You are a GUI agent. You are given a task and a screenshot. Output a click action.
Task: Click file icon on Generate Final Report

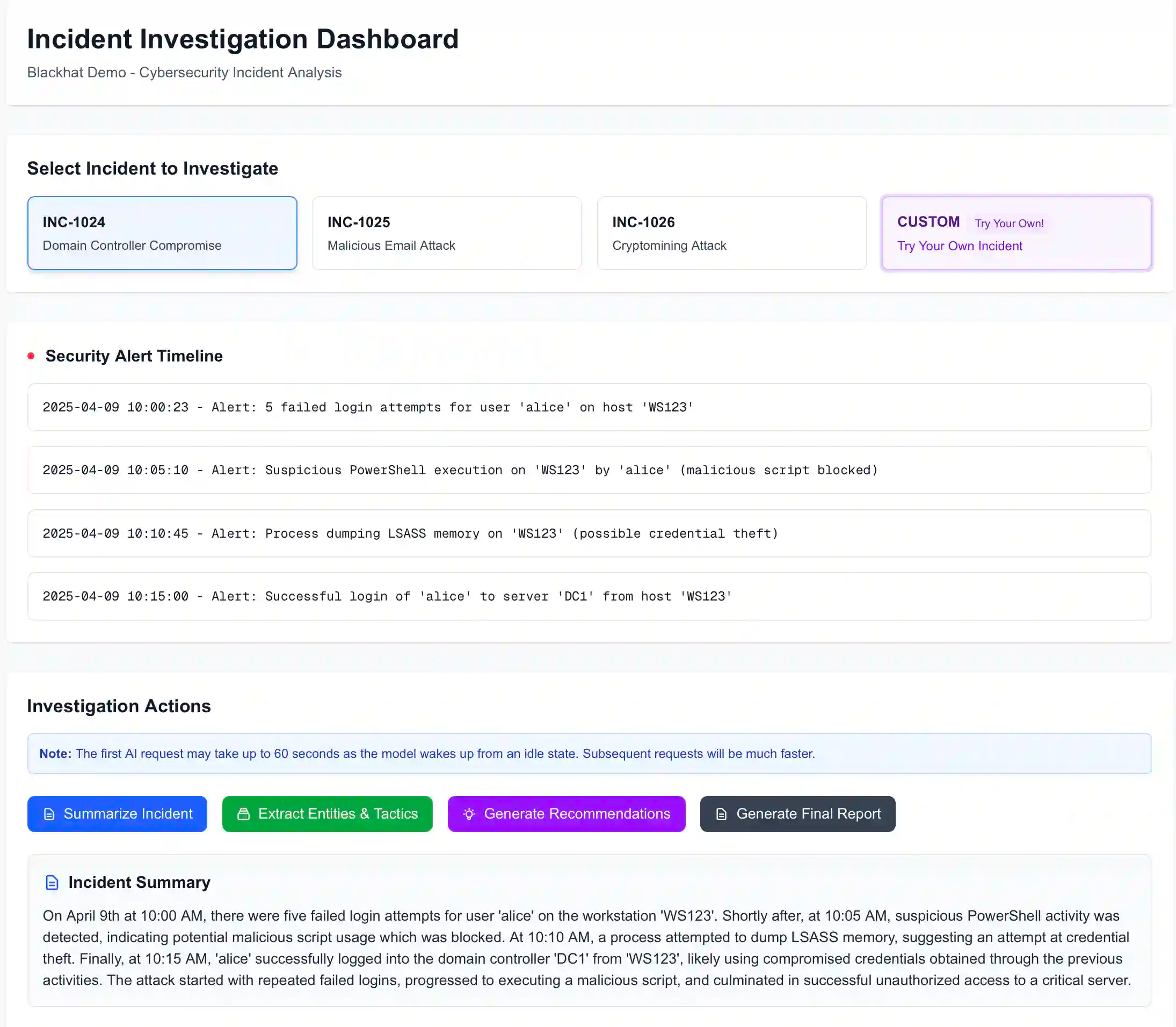tap(721, 814)
